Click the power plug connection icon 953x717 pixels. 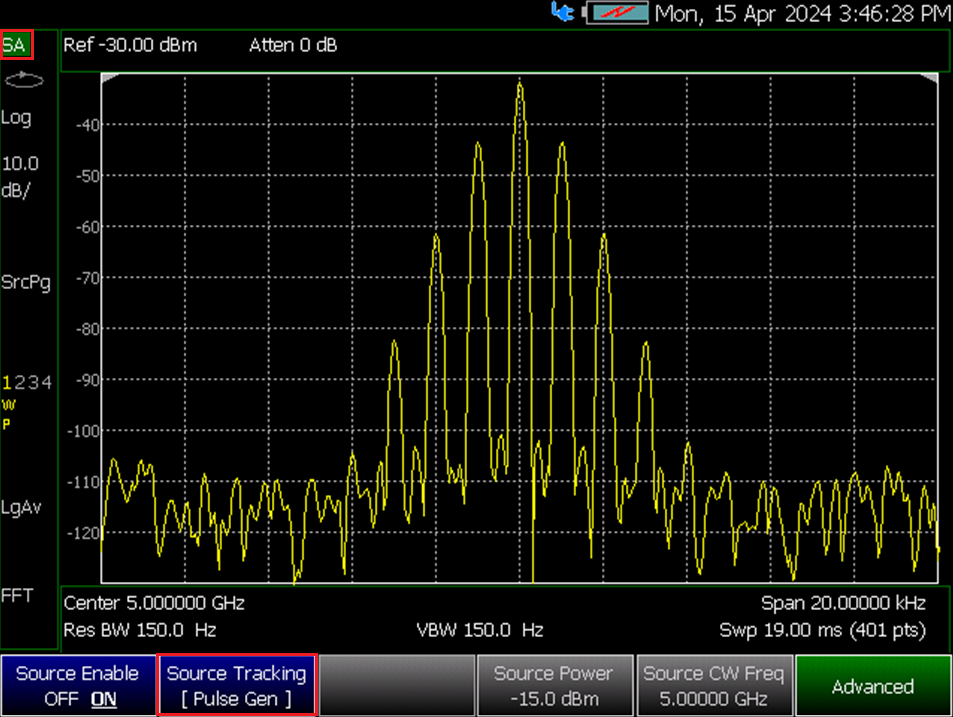562,12
